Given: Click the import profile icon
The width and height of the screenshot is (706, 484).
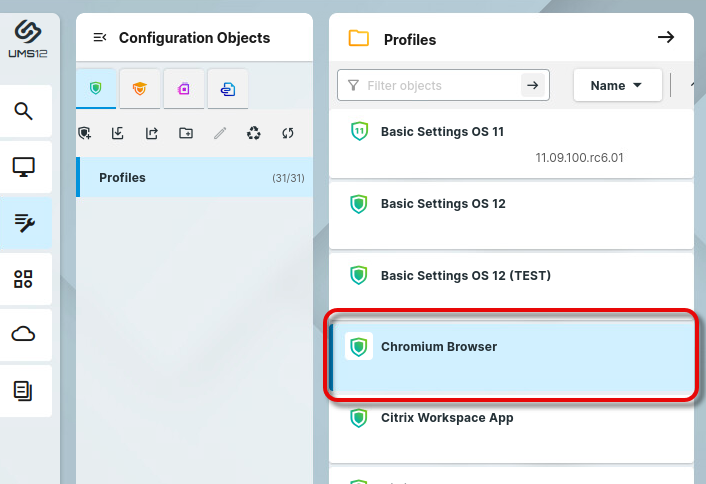Looking at the screenshot, I should [x=118, y=133].
